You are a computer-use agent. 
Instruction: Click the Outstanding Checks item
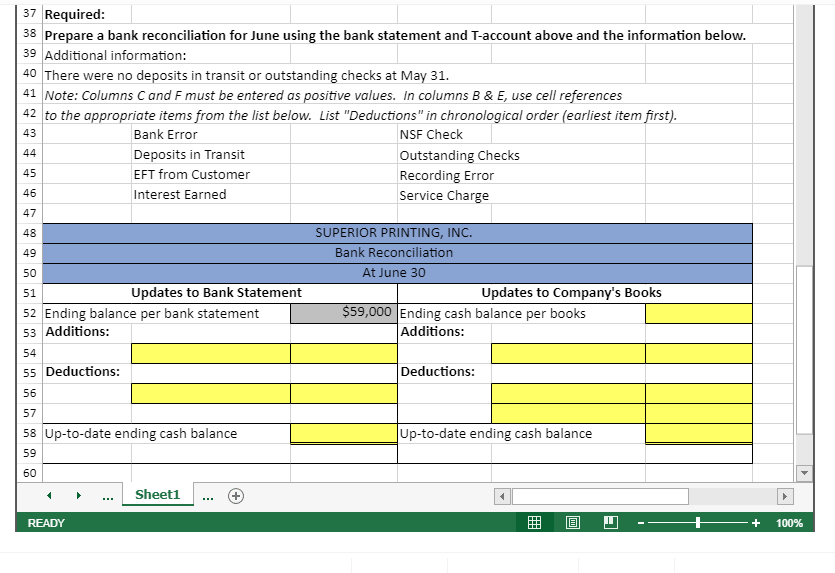[460, 155]
